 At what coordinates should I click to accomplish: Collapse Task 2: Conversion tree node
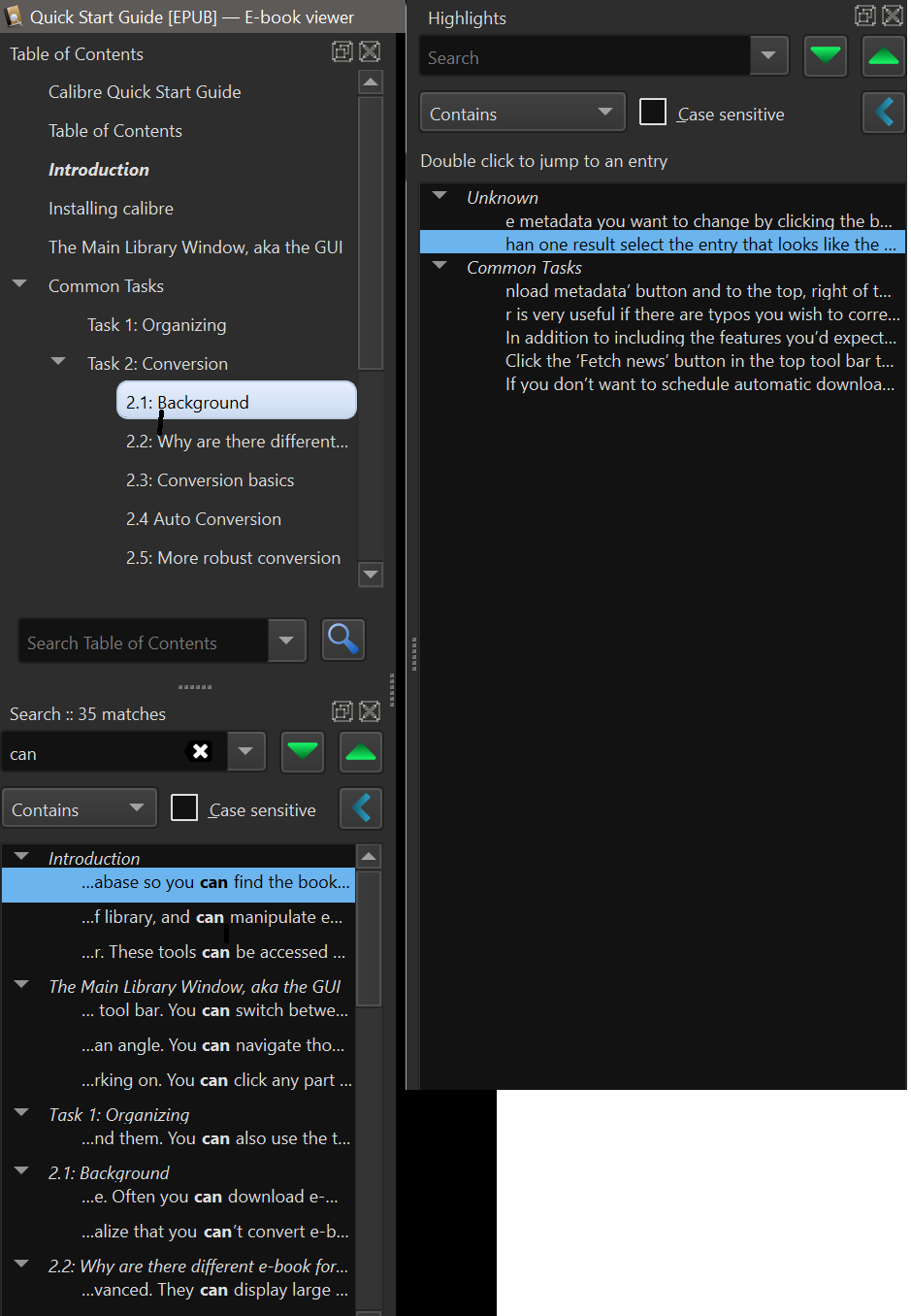click(x=58, y=362)
